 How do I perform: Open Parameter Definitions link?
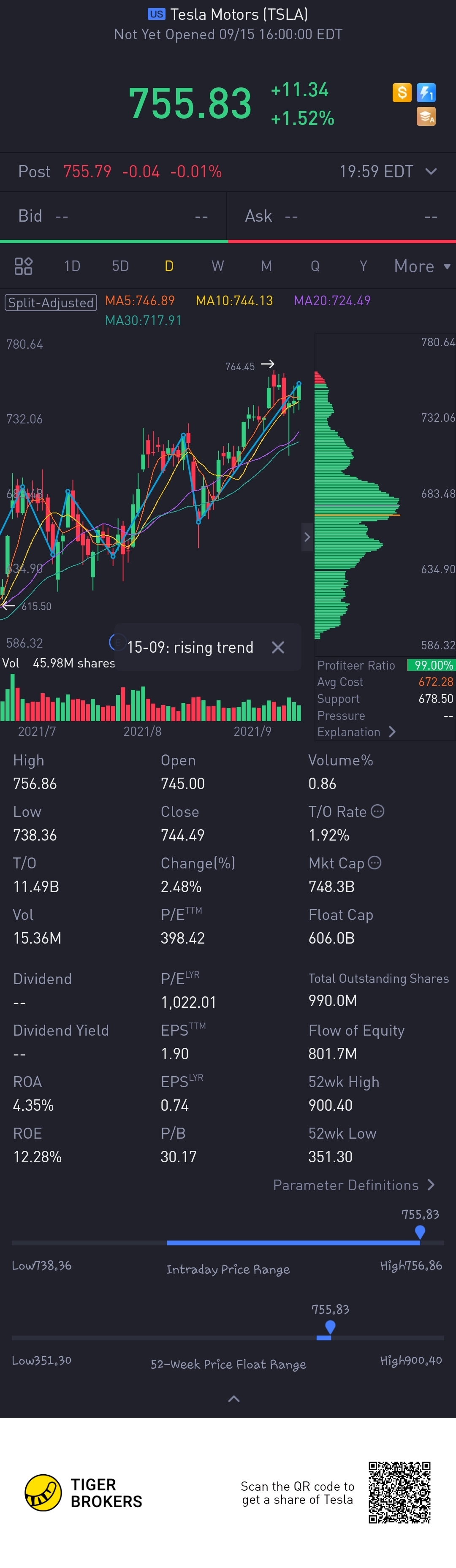click(354, 1185)
